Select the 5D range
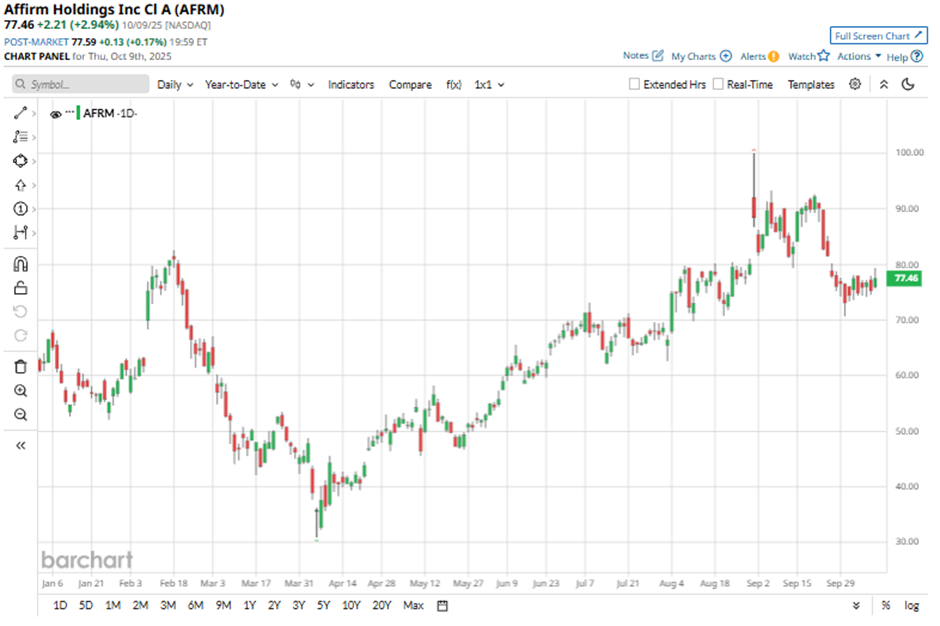940x626 pixels. pyautogui.click(x=86, y=605)
